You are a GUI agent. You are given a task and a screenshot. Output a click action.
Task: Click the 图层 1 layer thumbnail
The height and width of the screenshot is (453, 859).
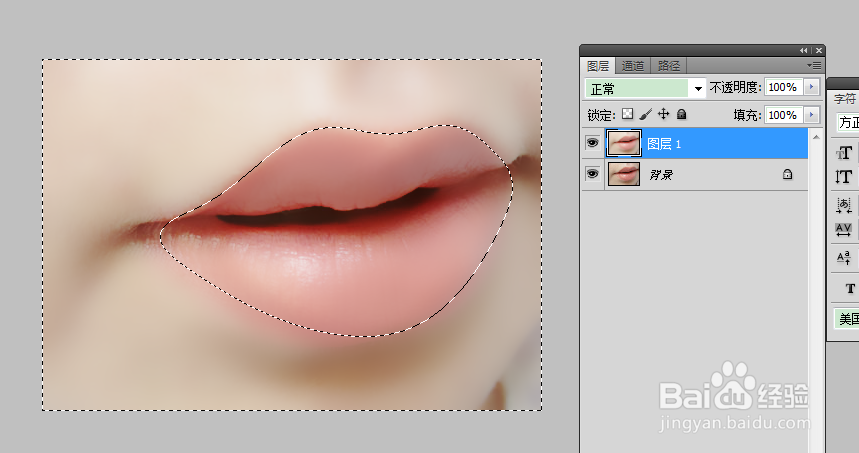coord(623,144)
